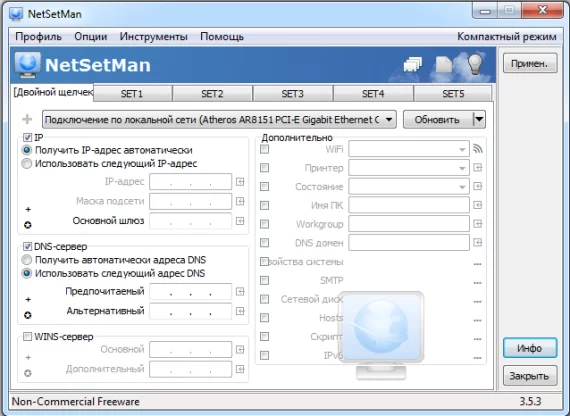
Task: Enable the WINS-сервер checkbox
Action: click(27, 337)
